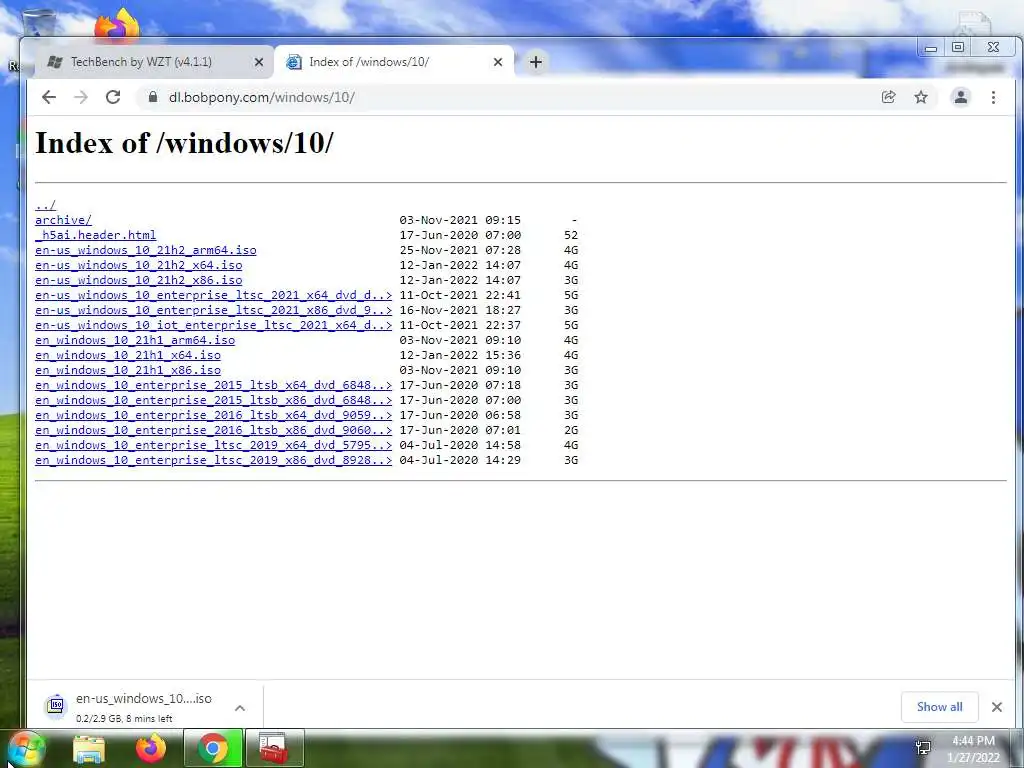Click iot enterprise ltsc 2021 x64 link
This screenshot has height=768, width=1024.
[x=214, y=325]
